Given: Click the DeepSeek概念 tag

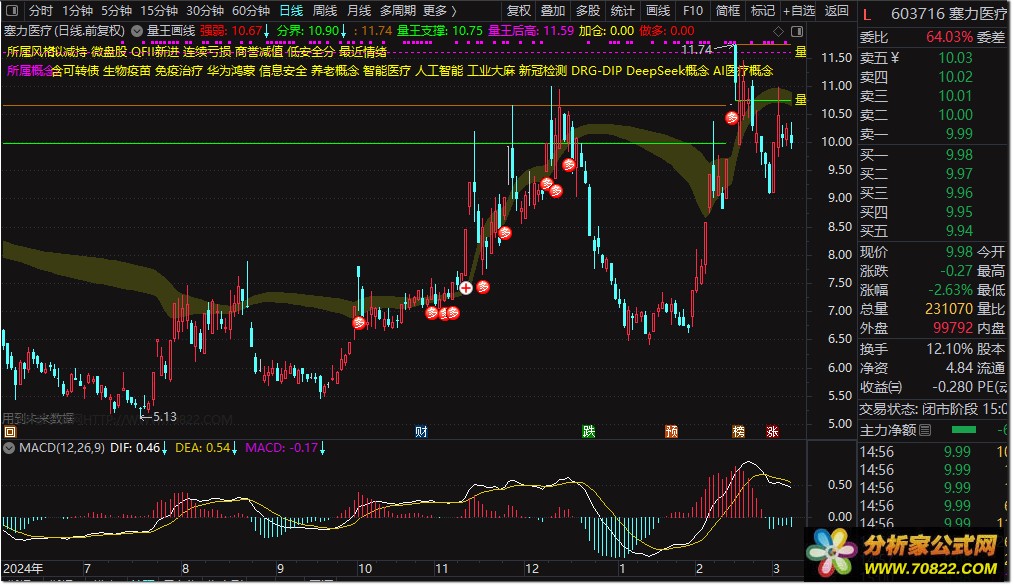Looking at the screenshot, I should [667, 70].
